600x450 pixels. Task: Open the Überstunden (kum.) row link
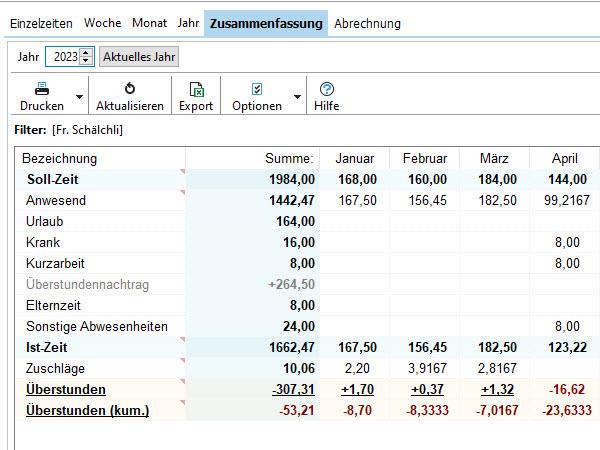pos(87,410)
